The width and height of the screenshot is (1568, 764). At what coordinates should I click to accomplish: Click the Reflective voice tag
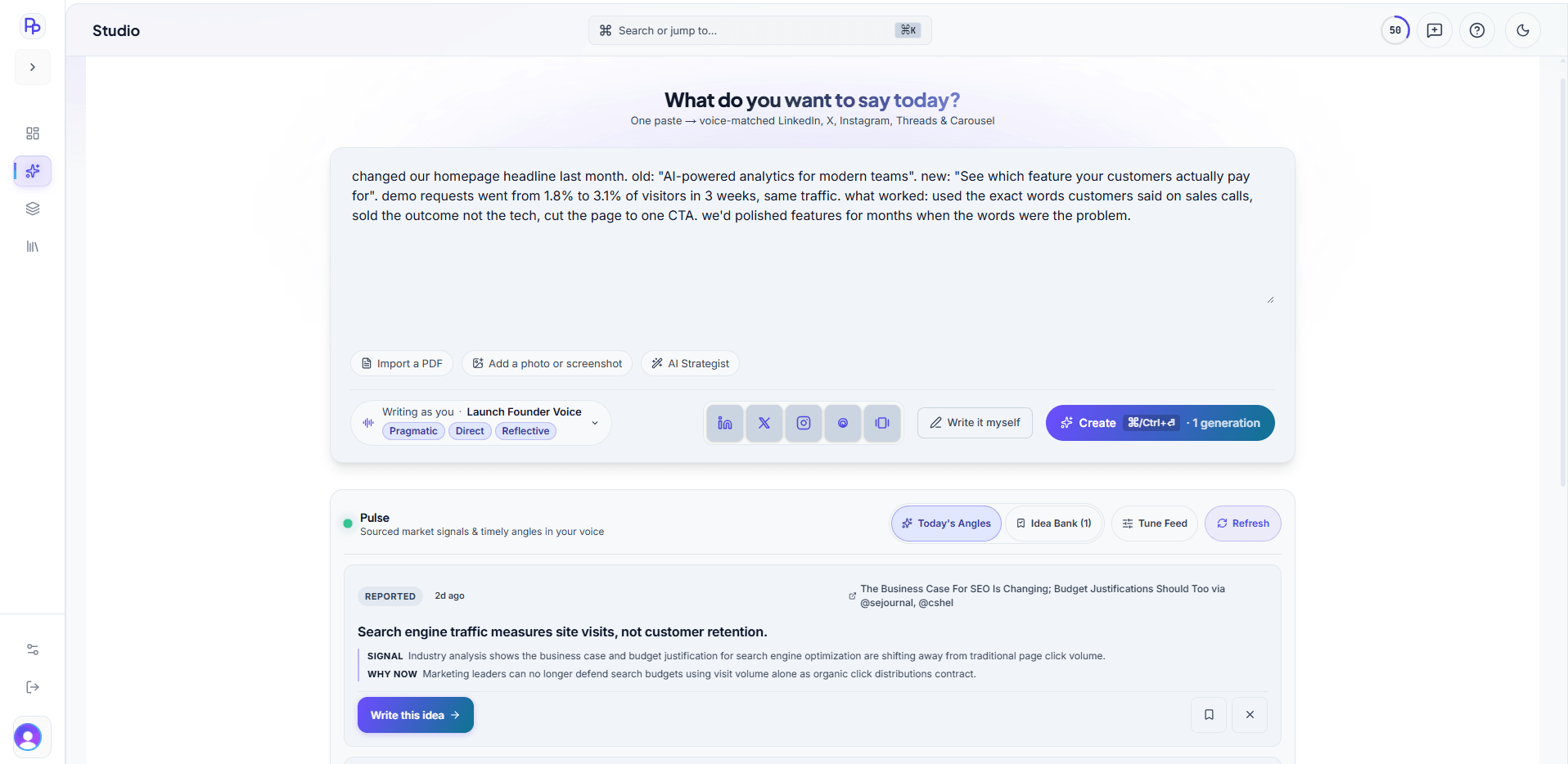click(x=525, y=431)
